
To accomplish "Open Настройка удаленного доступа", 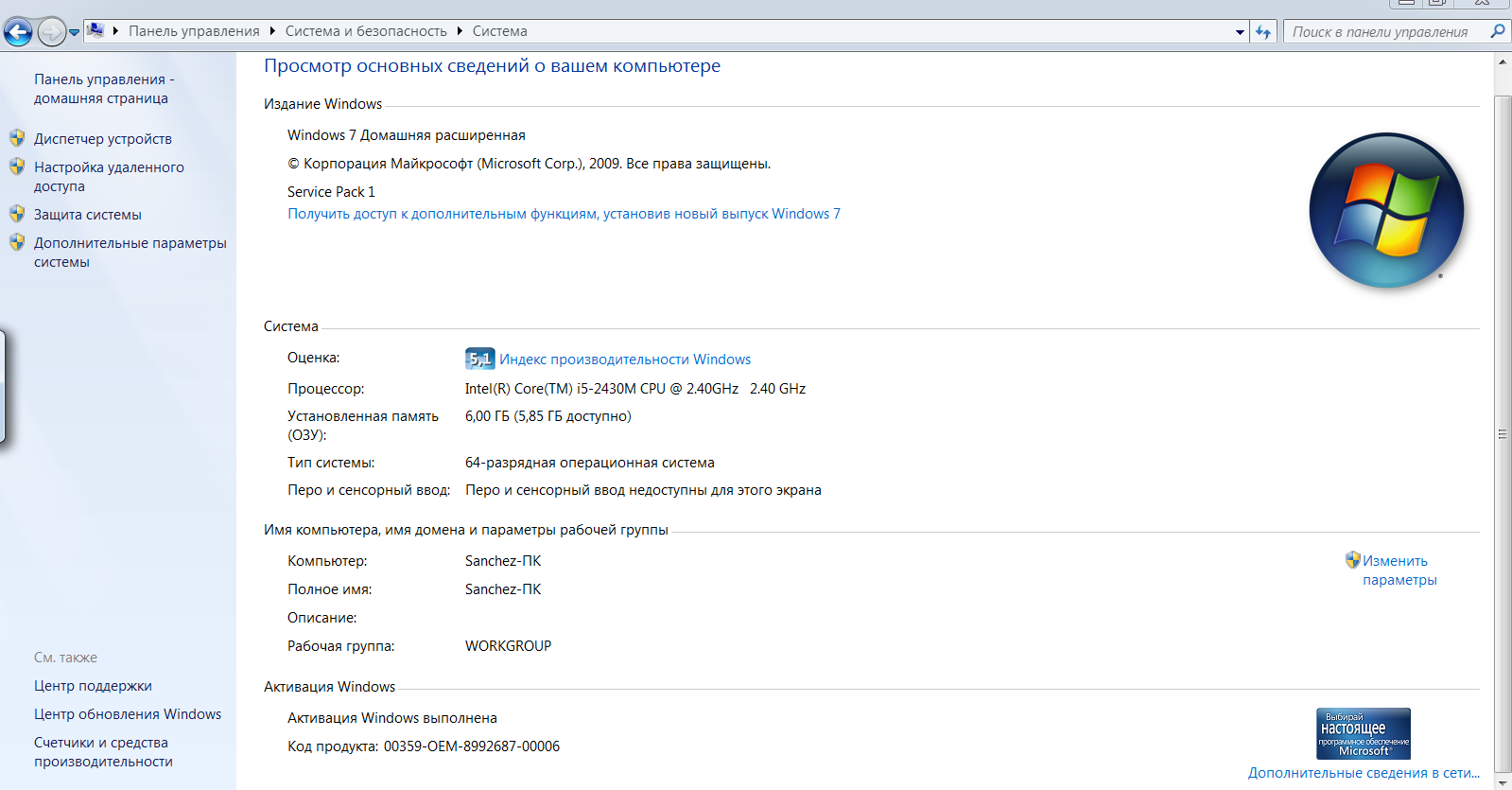I will tap(109, 177).
